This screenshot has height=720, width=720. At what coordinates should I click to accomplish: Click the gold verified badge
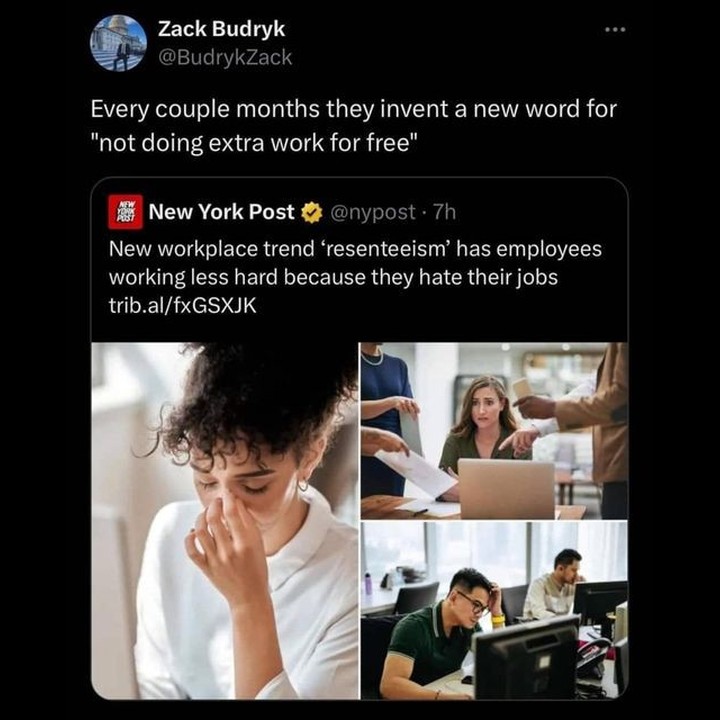click(x=312, y=212)
